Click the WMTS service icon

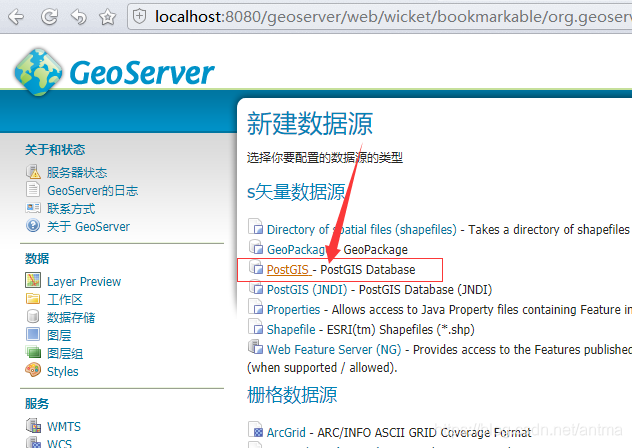tap(33, 425)
